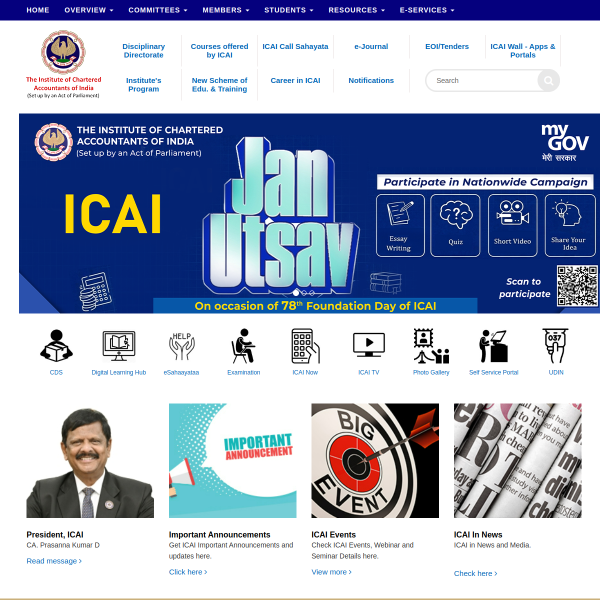
Task: Select the third banner carousel dot
Action: point(312,293)
